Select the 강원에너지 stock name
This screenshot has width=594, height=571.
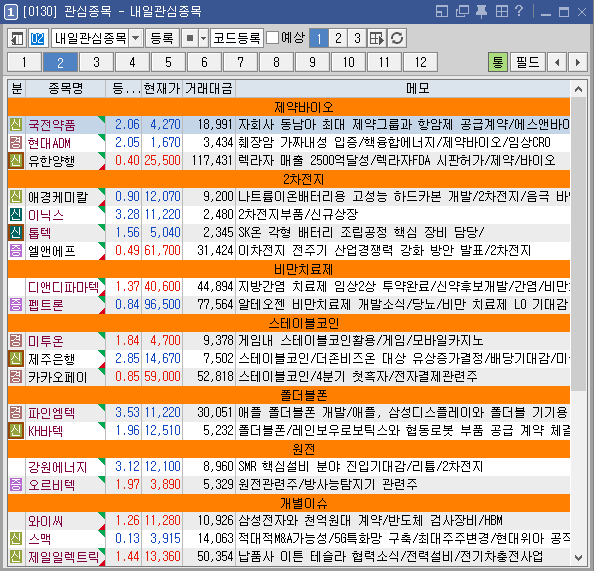click(x=58, y=467)
